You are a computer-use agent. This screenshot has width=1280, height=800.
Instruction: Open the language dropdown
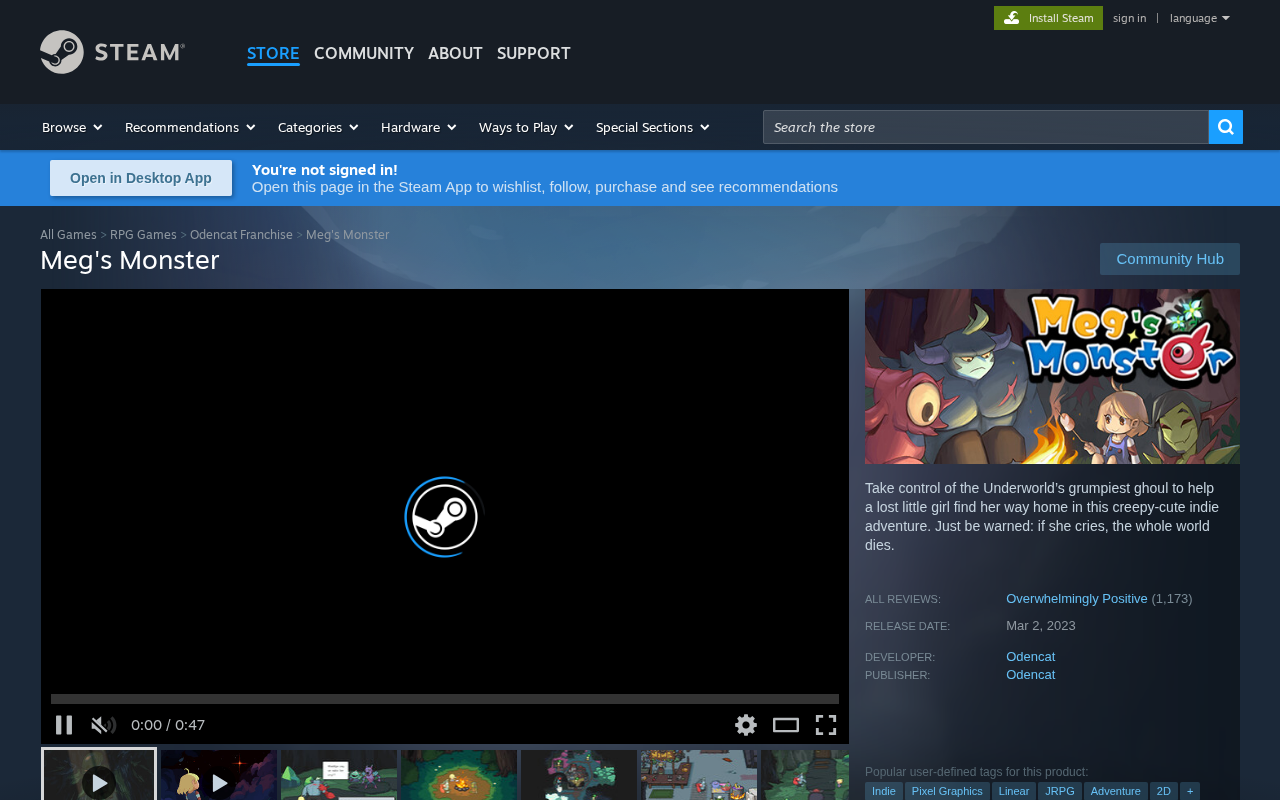pos(1199,18)
